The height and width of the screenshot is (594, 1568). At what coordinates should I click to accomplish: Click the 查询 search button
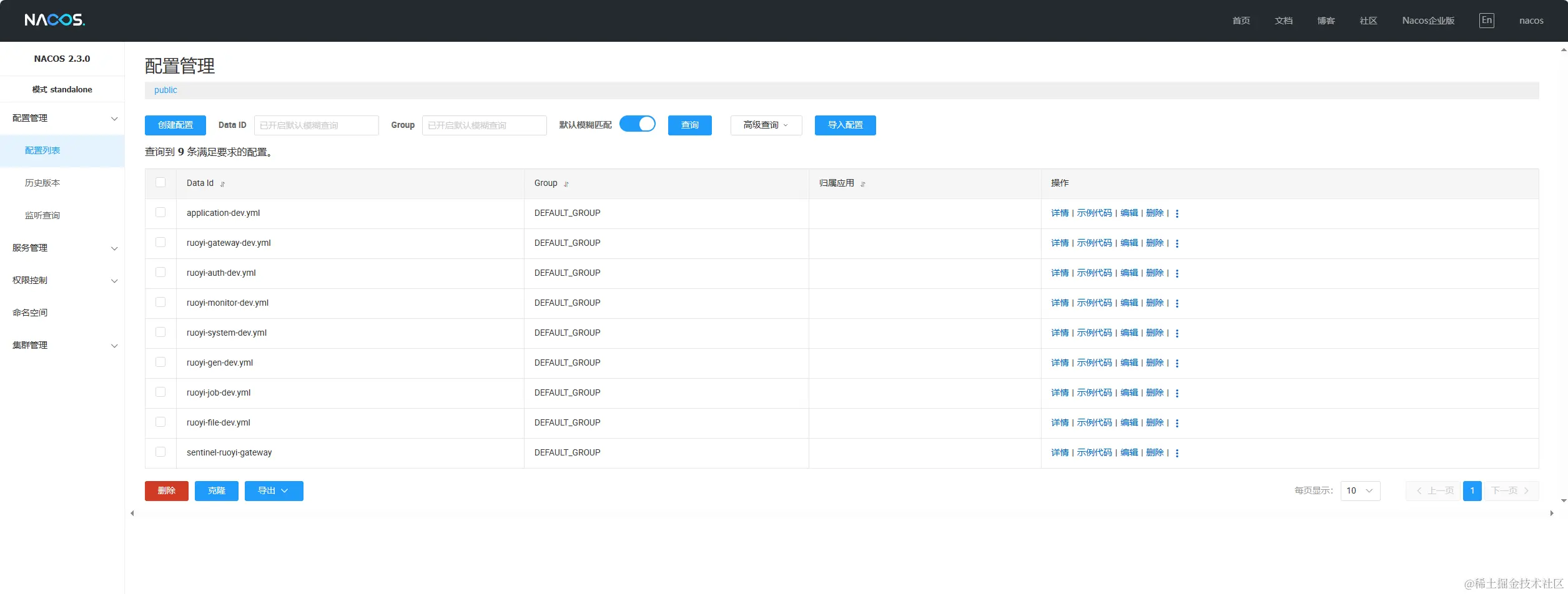pyautogui.click(x=690, y=125)
